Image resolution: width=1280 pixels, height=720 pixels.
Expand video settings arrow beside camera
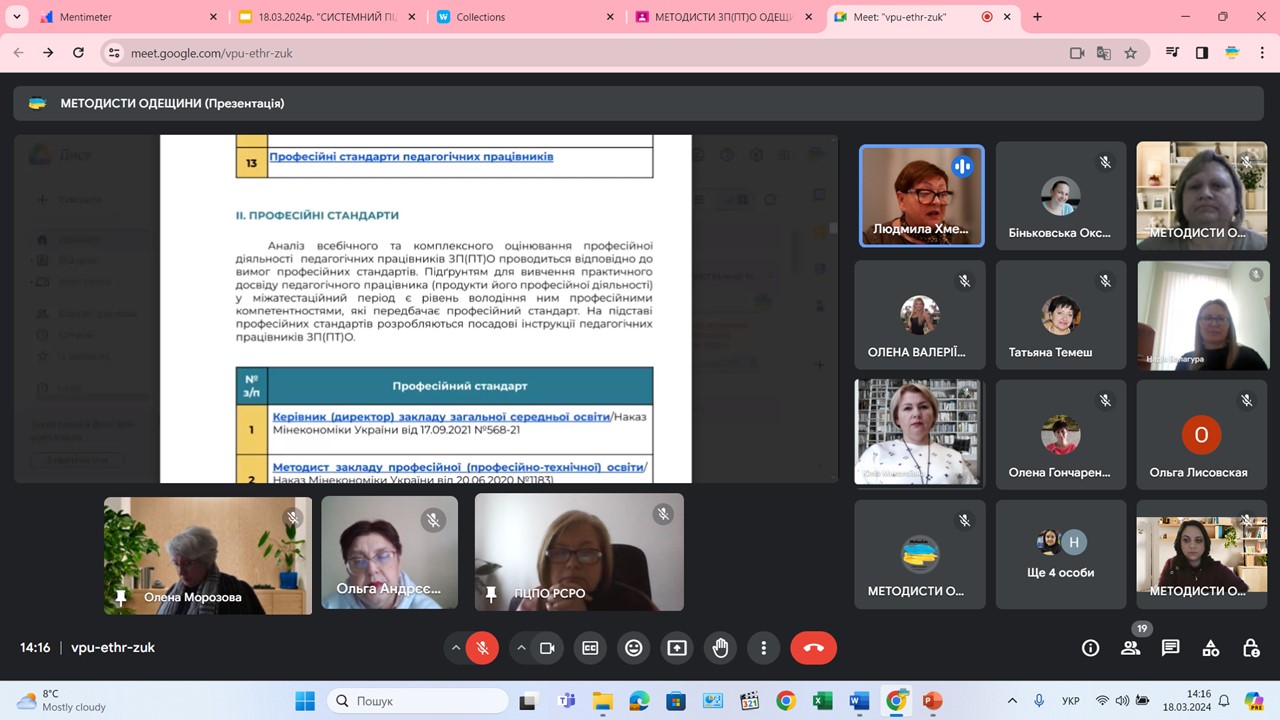pos(521,648)
